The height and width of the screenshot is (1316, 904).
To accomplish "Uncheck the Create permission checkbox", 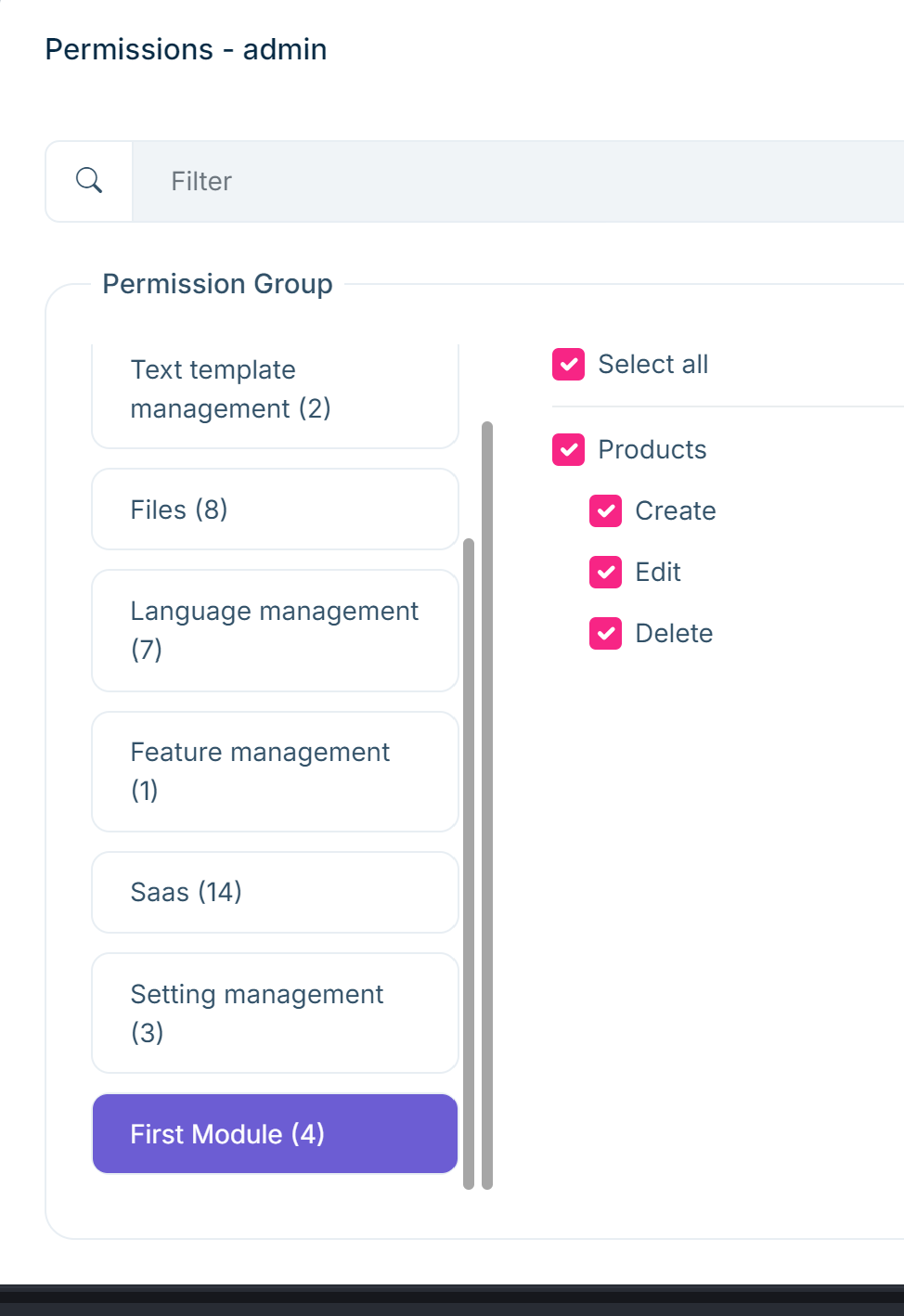I will 605,511.
